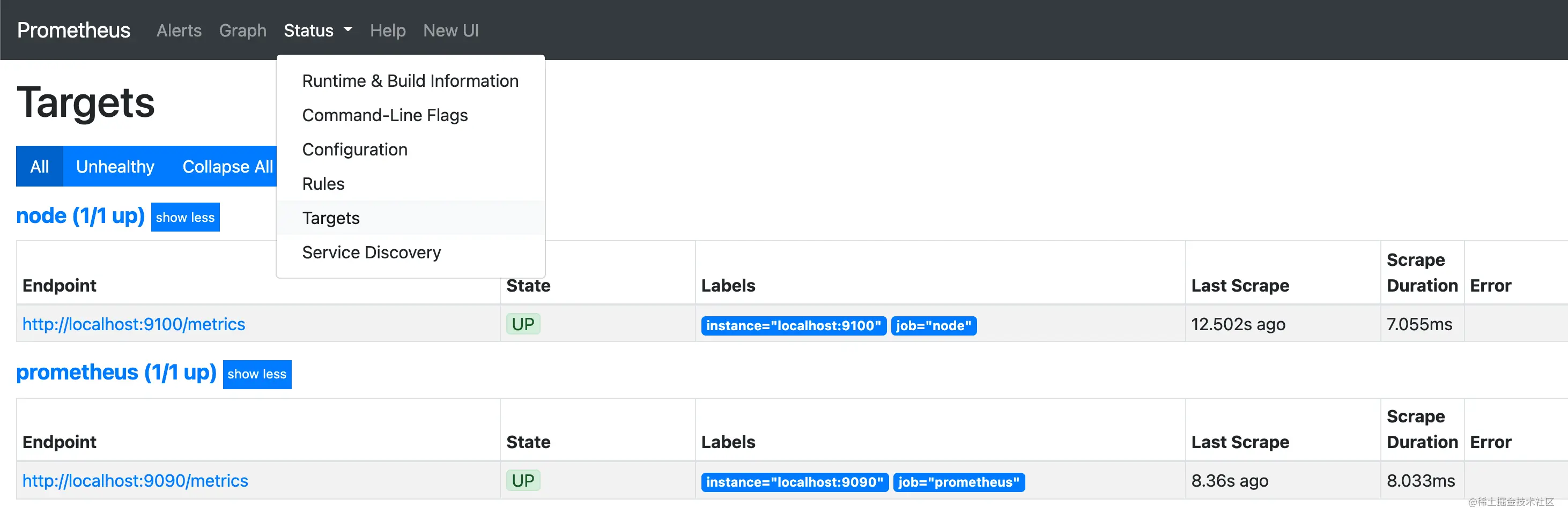Click the Error header in node table
Viewport: 1568px width, 521px height.
coord(1490,286)
